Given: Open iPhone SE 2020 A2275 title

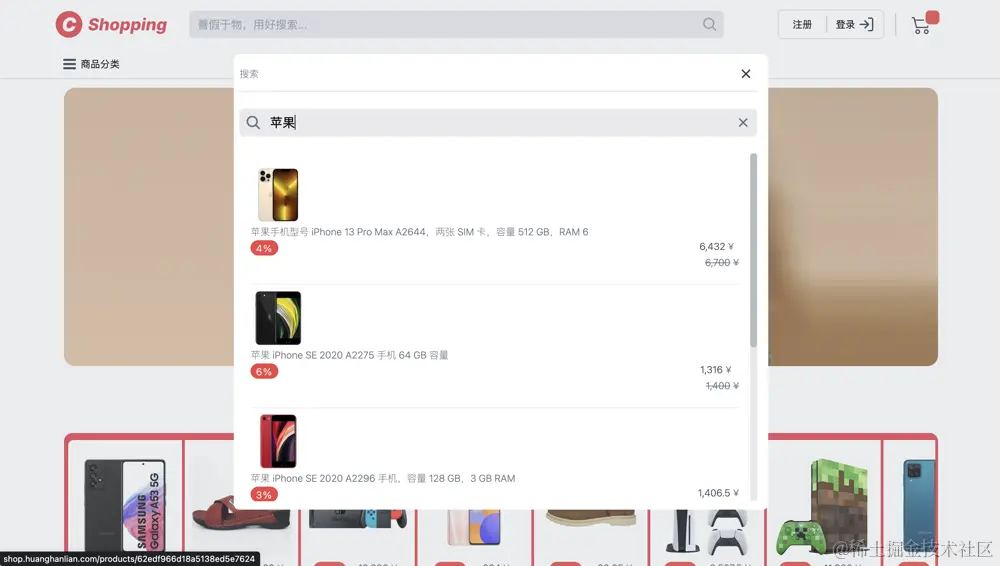Looking at the screenshot, I should coord(349,355).
